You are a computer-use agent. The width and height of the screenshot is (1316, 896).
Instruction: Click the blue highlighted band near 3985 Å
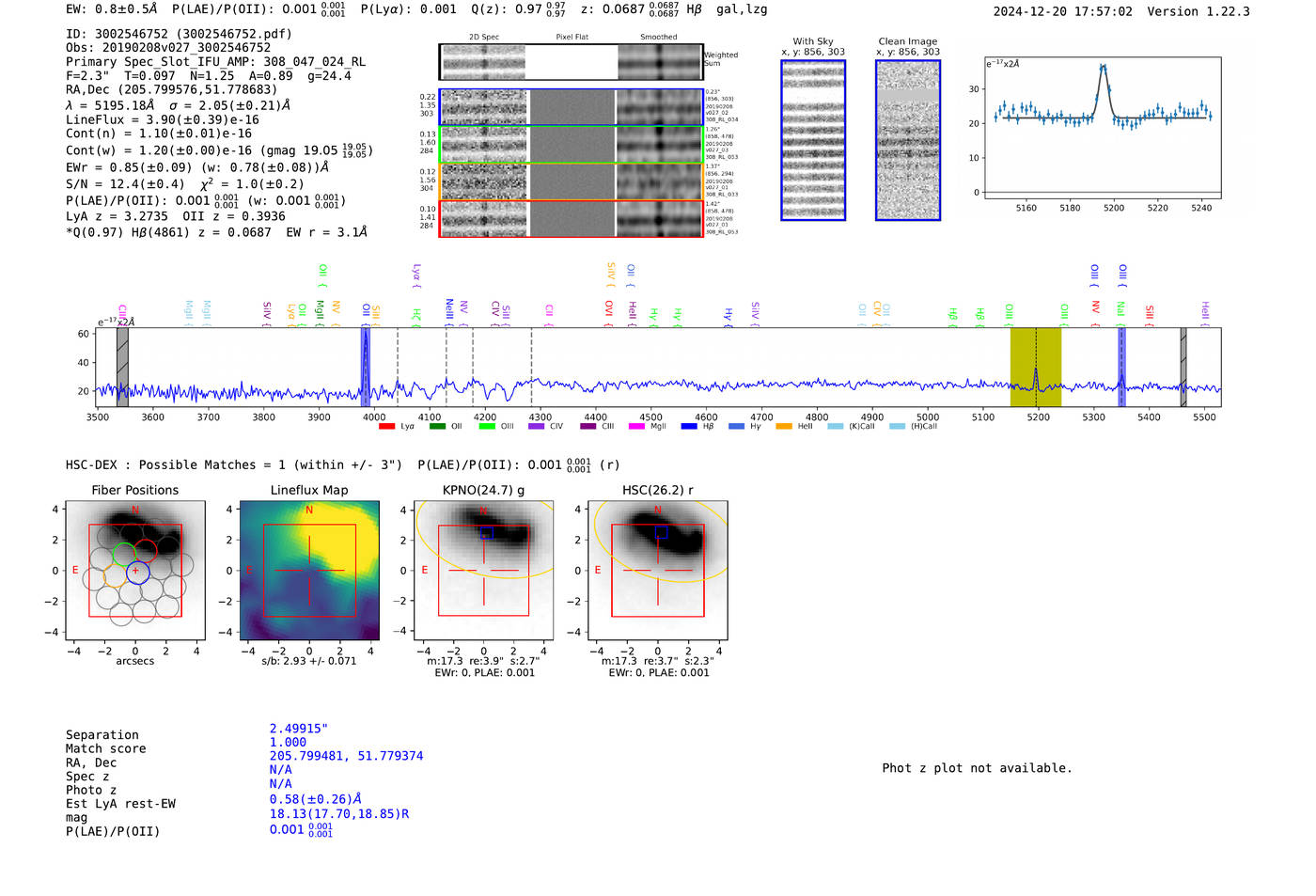(366, 368)
